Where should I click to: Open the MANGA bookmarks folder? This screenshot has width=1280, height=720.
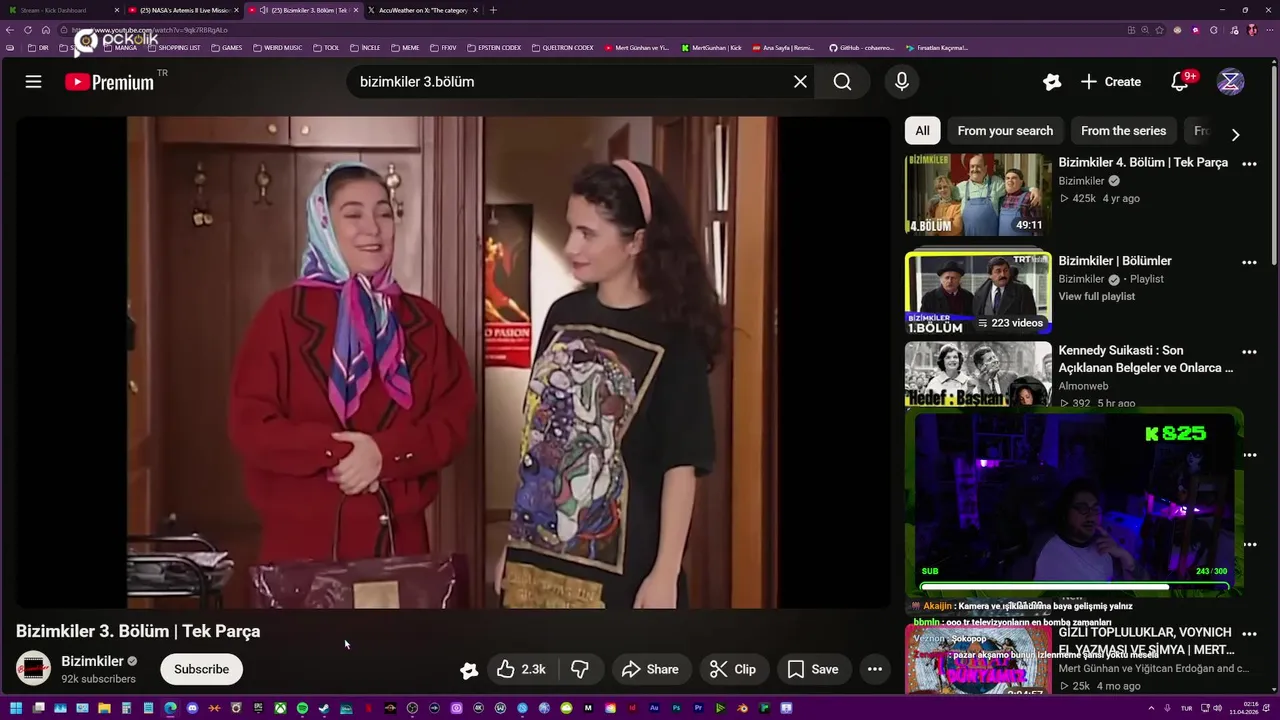tap(119, 48)
